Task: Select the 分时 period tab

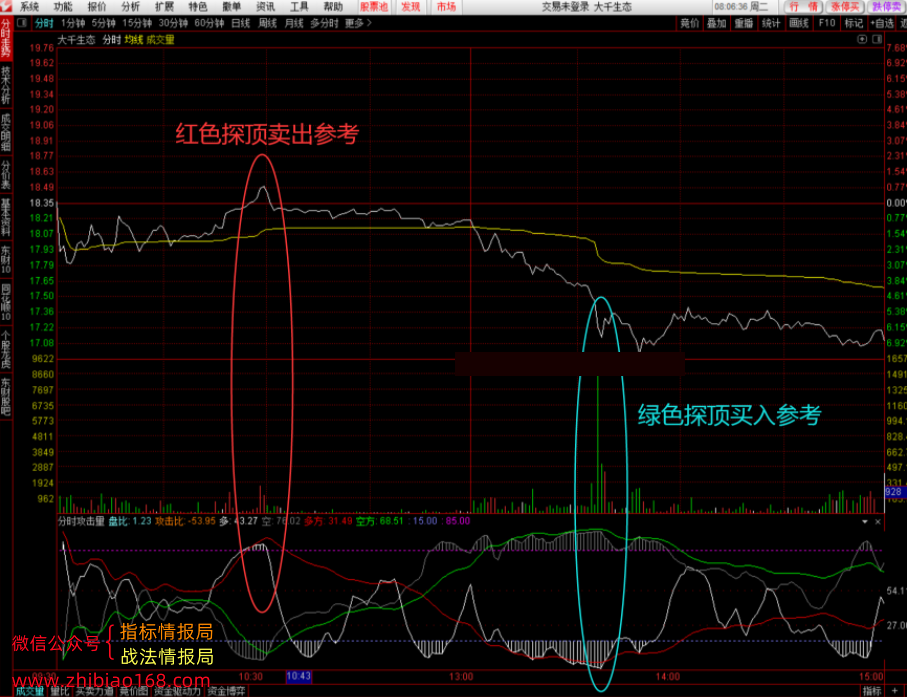Action: click(44, 23)
